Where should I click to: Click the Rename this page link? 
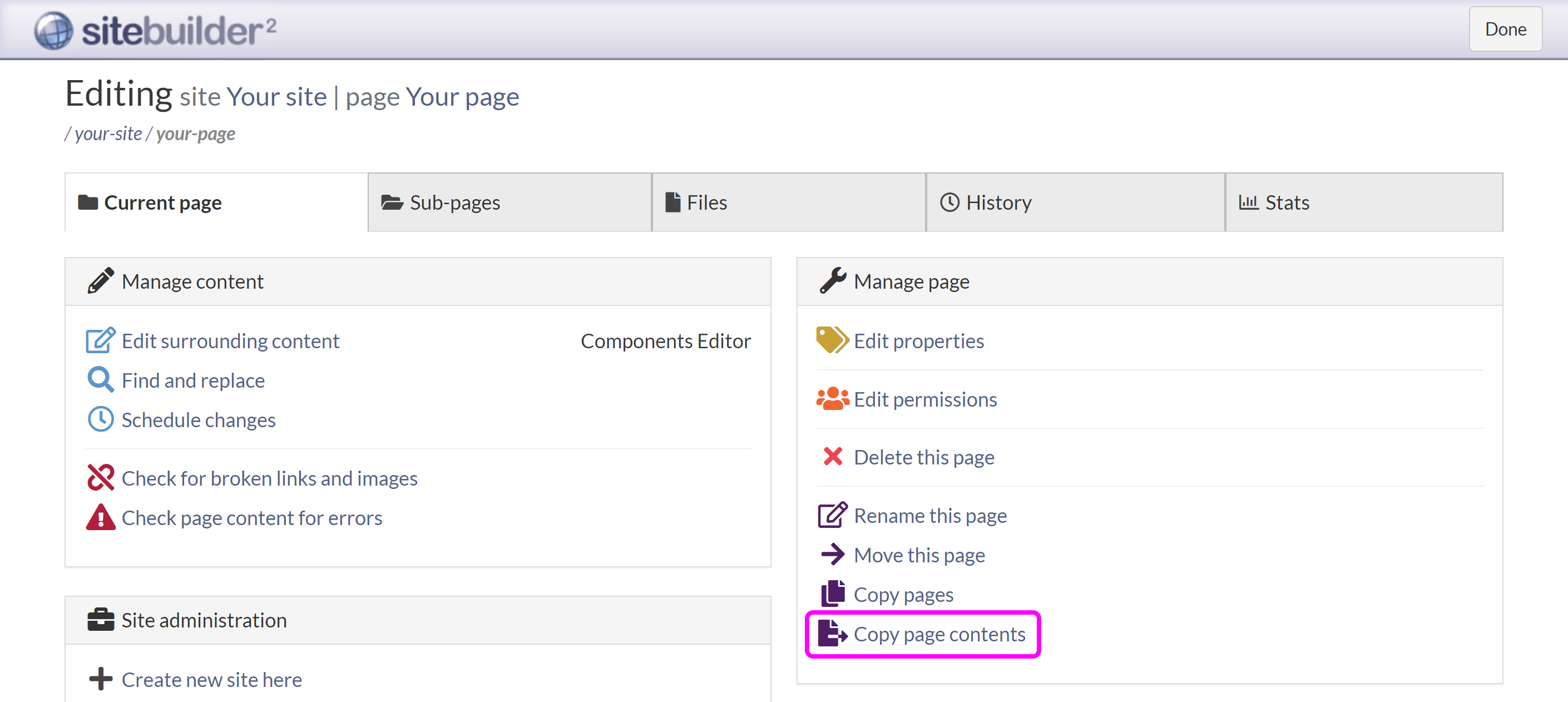point(929,516)
